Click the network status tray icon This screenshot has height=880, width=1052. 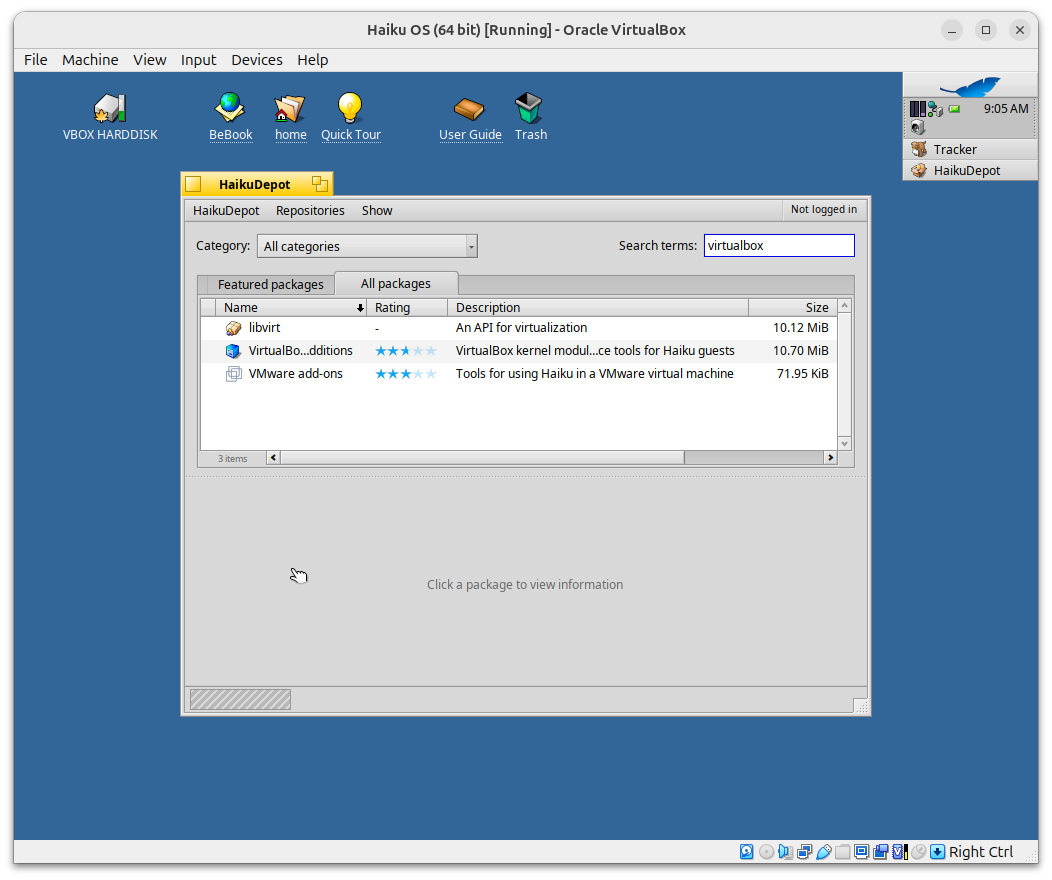[x=935, y=109]
